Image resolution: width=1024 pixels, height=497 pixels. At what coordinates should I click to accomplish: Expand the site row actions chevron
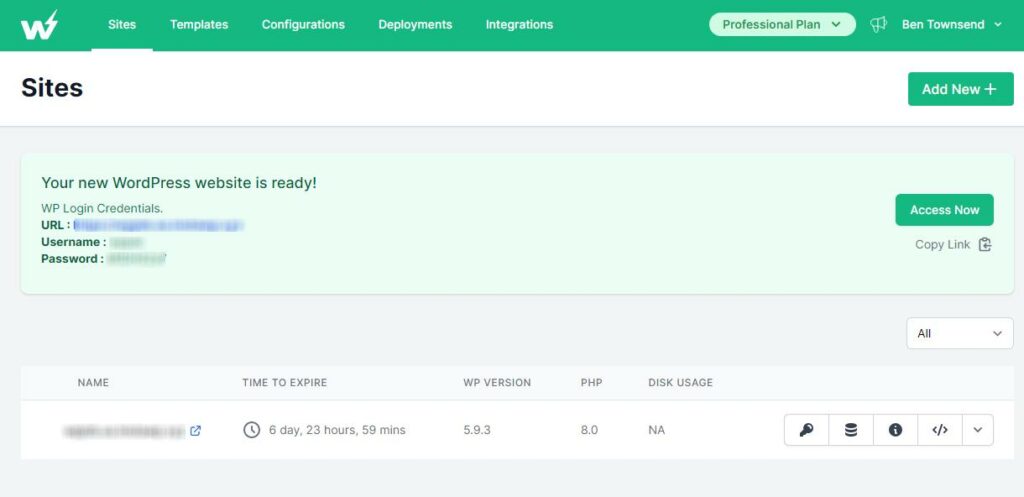click(x=978, y=430)
